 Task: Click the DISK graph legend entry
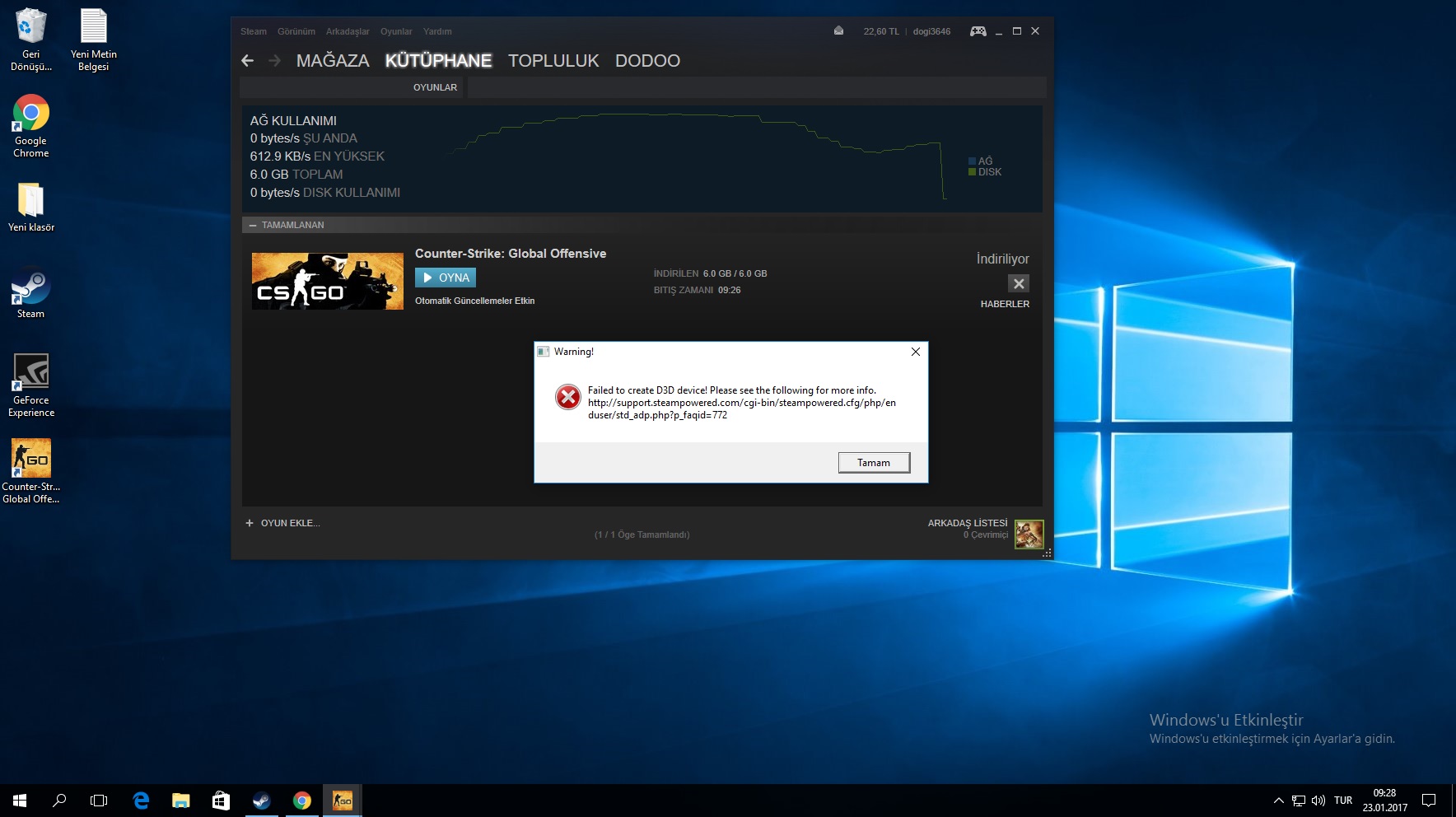click(985, 172)
